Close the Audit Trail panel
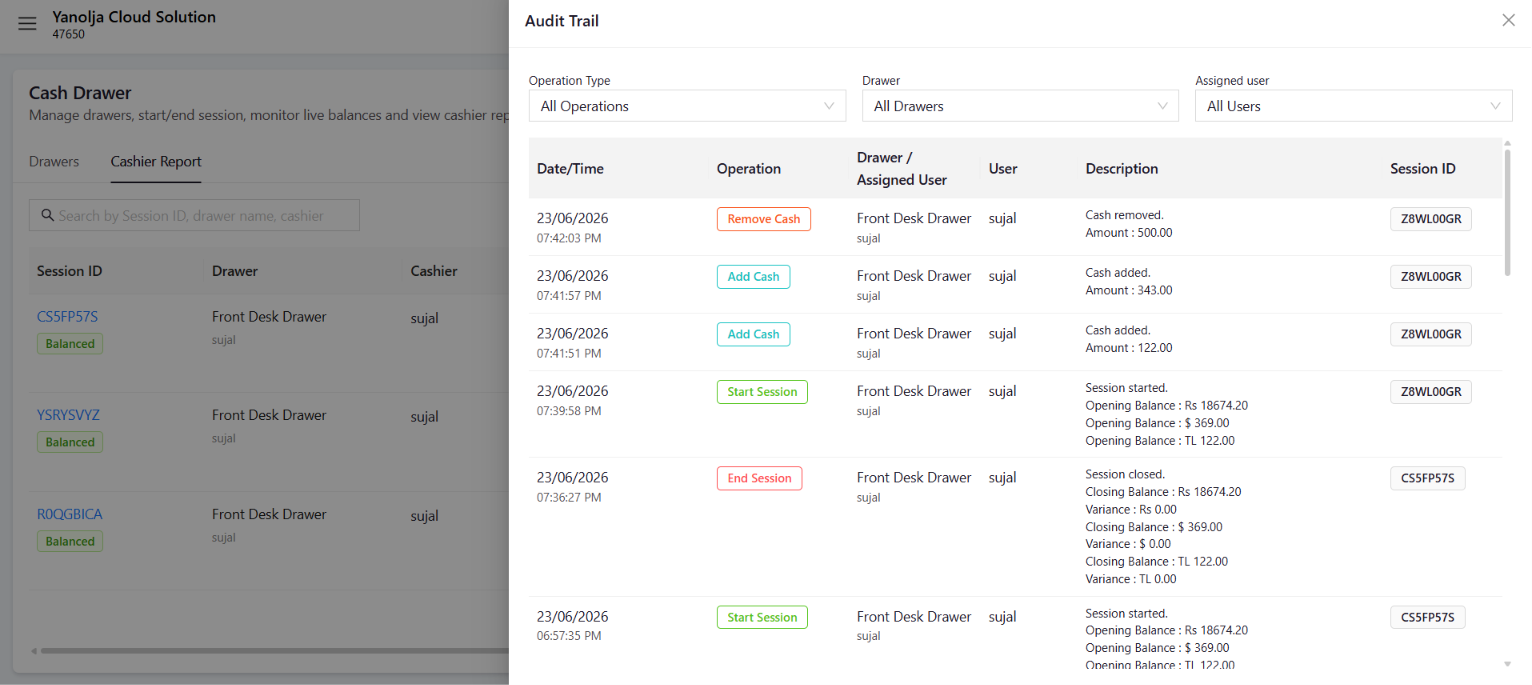Image resolution: width=1532 pixels, height=685 pixels. pos(1508,20)
